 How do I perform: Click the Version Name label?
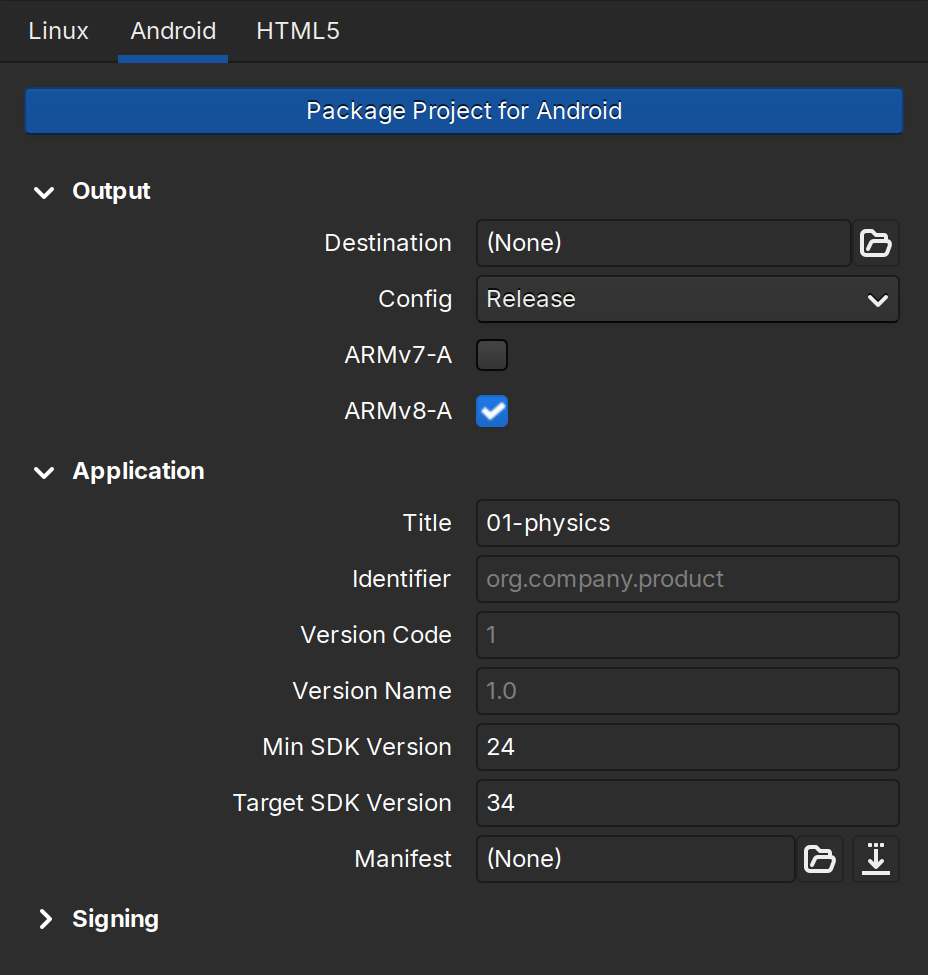pyautogui.click(x=372, y=691)
